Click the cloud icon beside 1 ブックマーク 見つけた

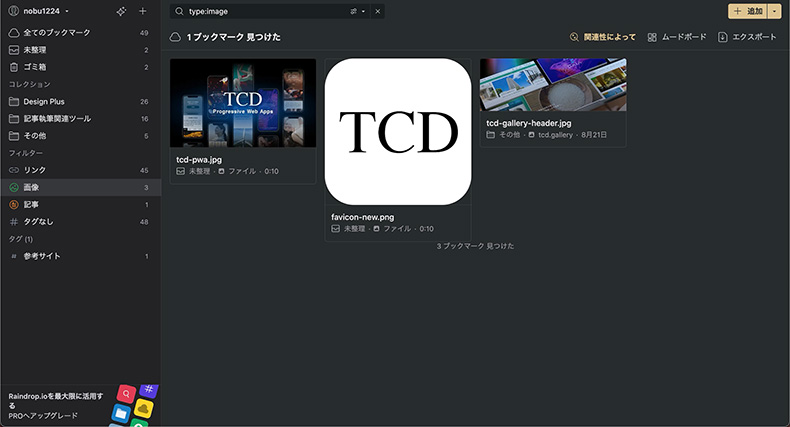(175, 37)
